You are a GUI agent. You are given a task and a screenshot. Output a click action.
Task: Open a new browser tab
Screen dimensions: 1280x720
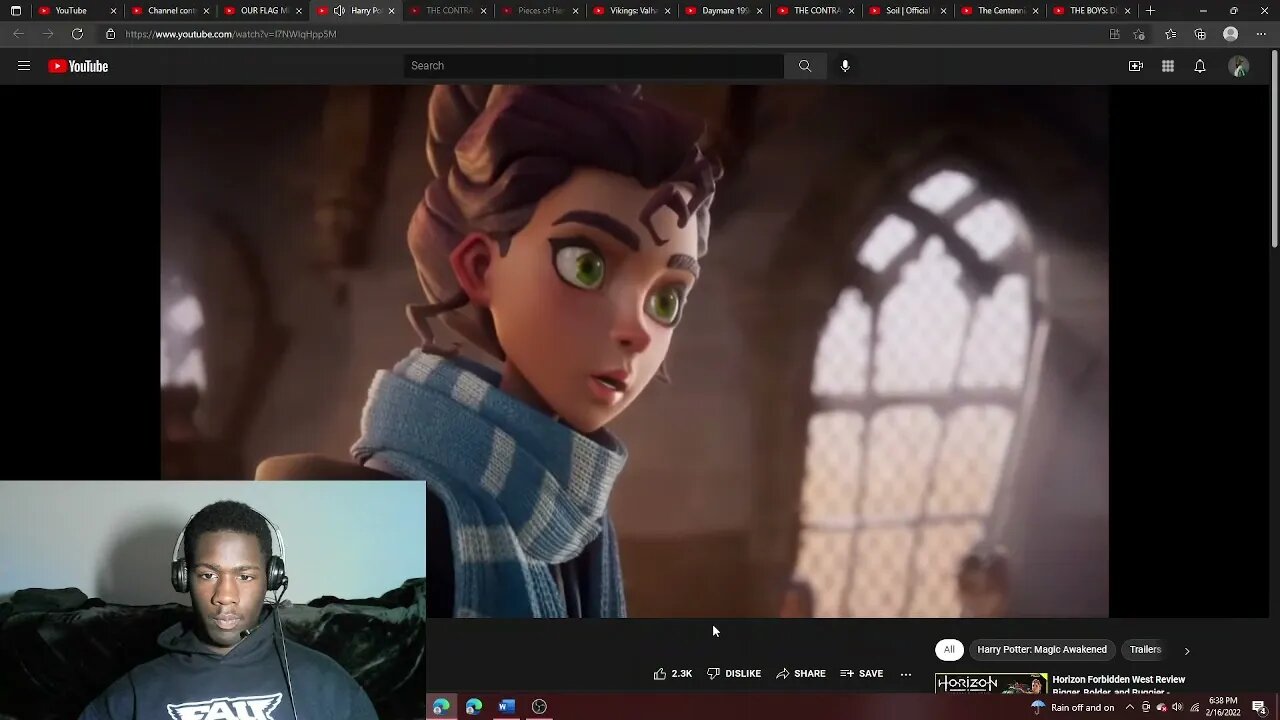pos(1150,11)
